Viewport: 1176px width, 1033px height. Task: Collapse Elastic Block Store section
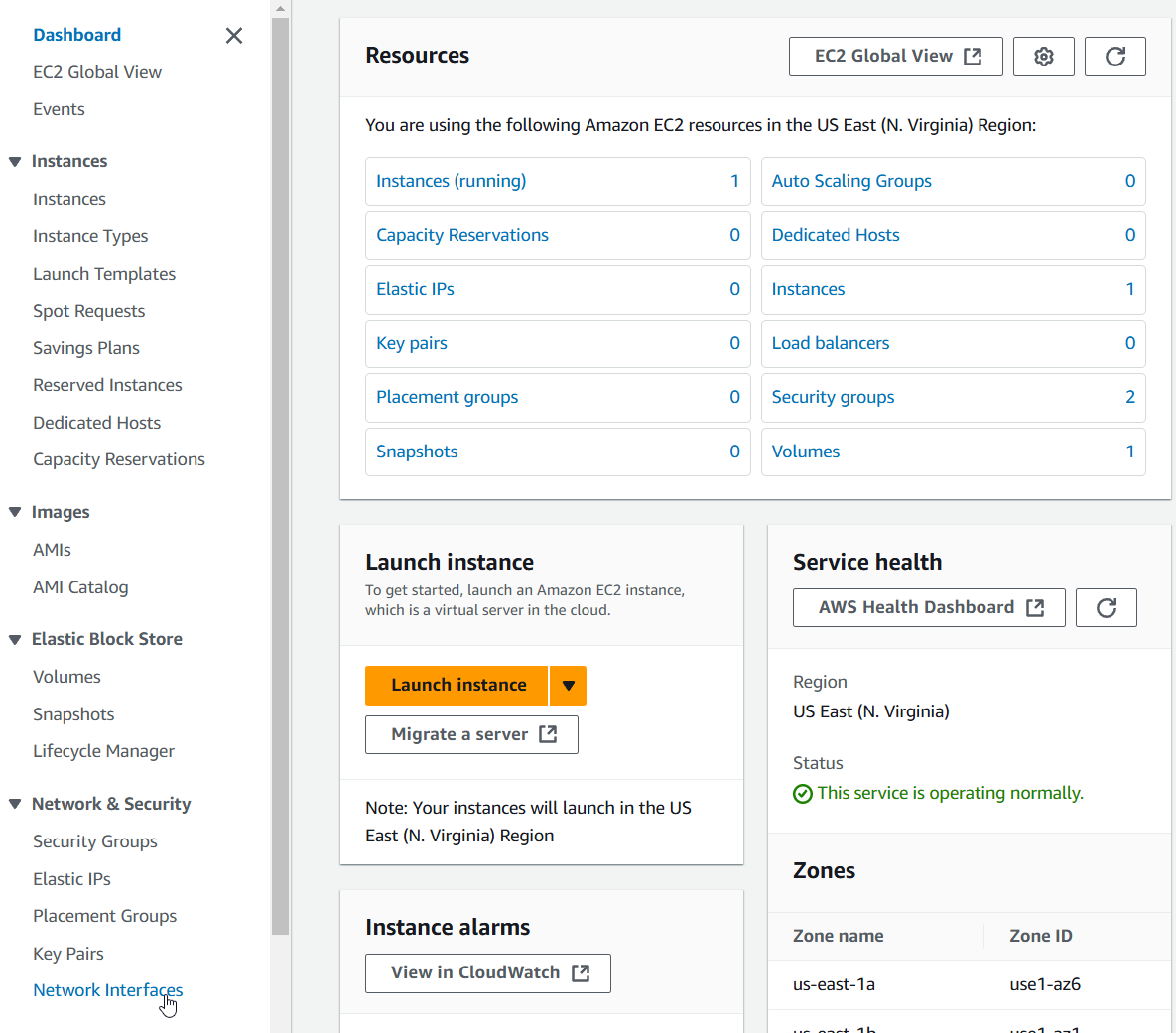15,639
